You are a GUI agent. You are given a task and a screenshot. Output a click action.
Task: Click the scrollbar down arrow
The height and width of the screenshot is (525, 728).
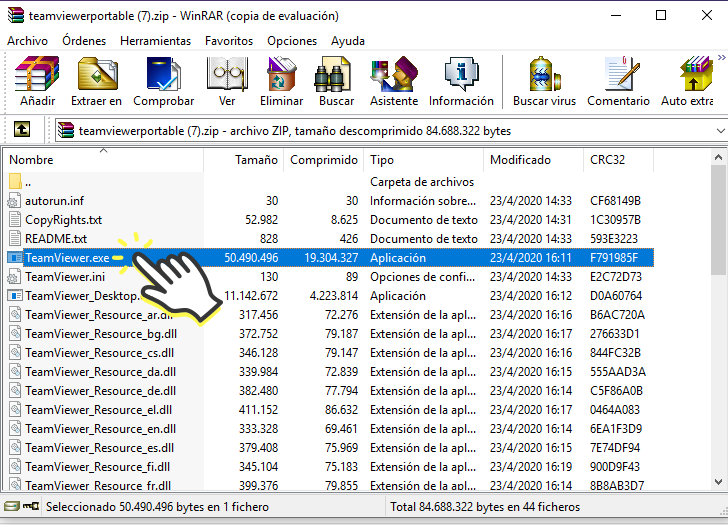(718, 482)
